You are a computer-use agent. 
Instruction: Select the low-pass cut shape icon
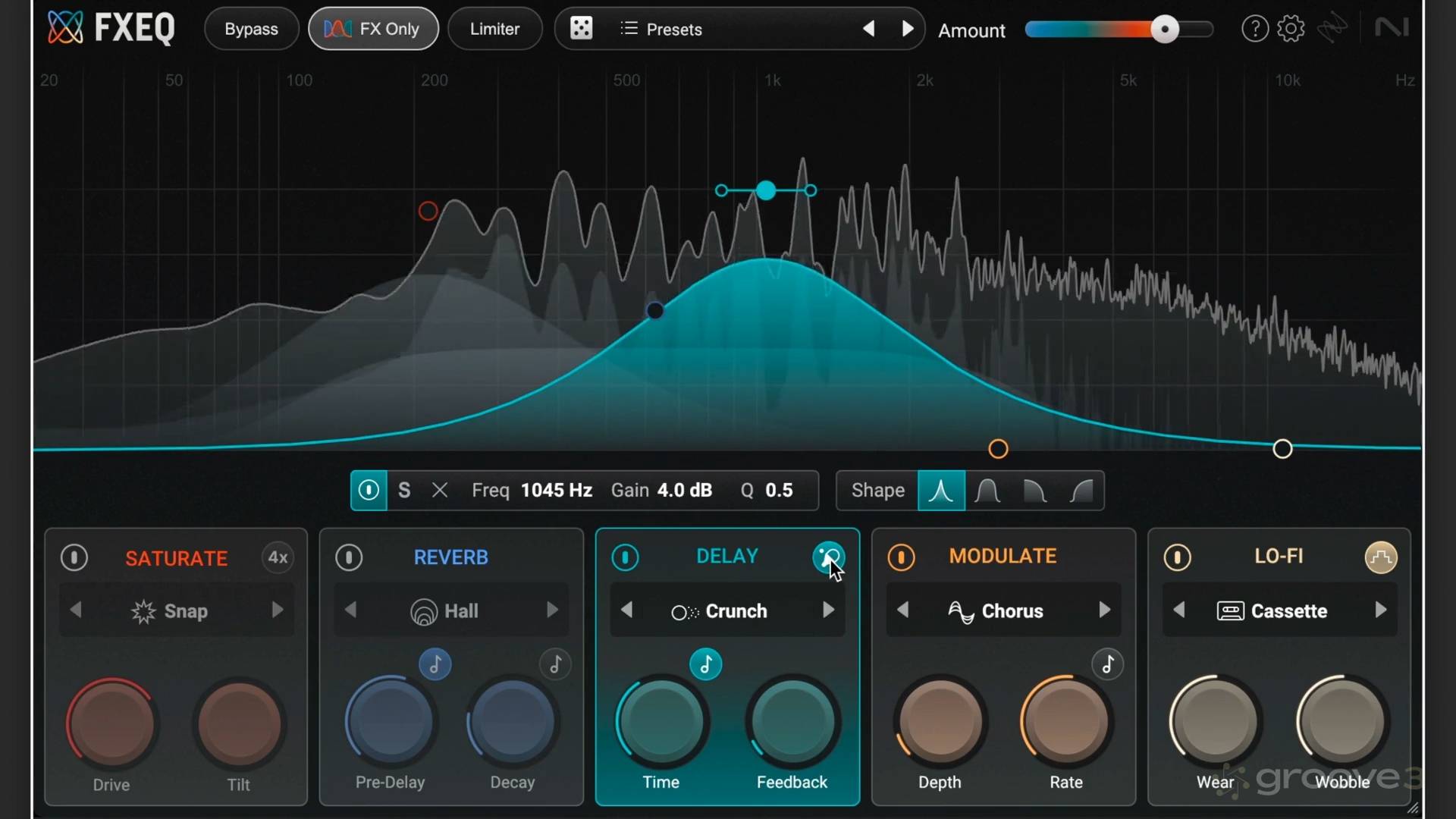1034,491
